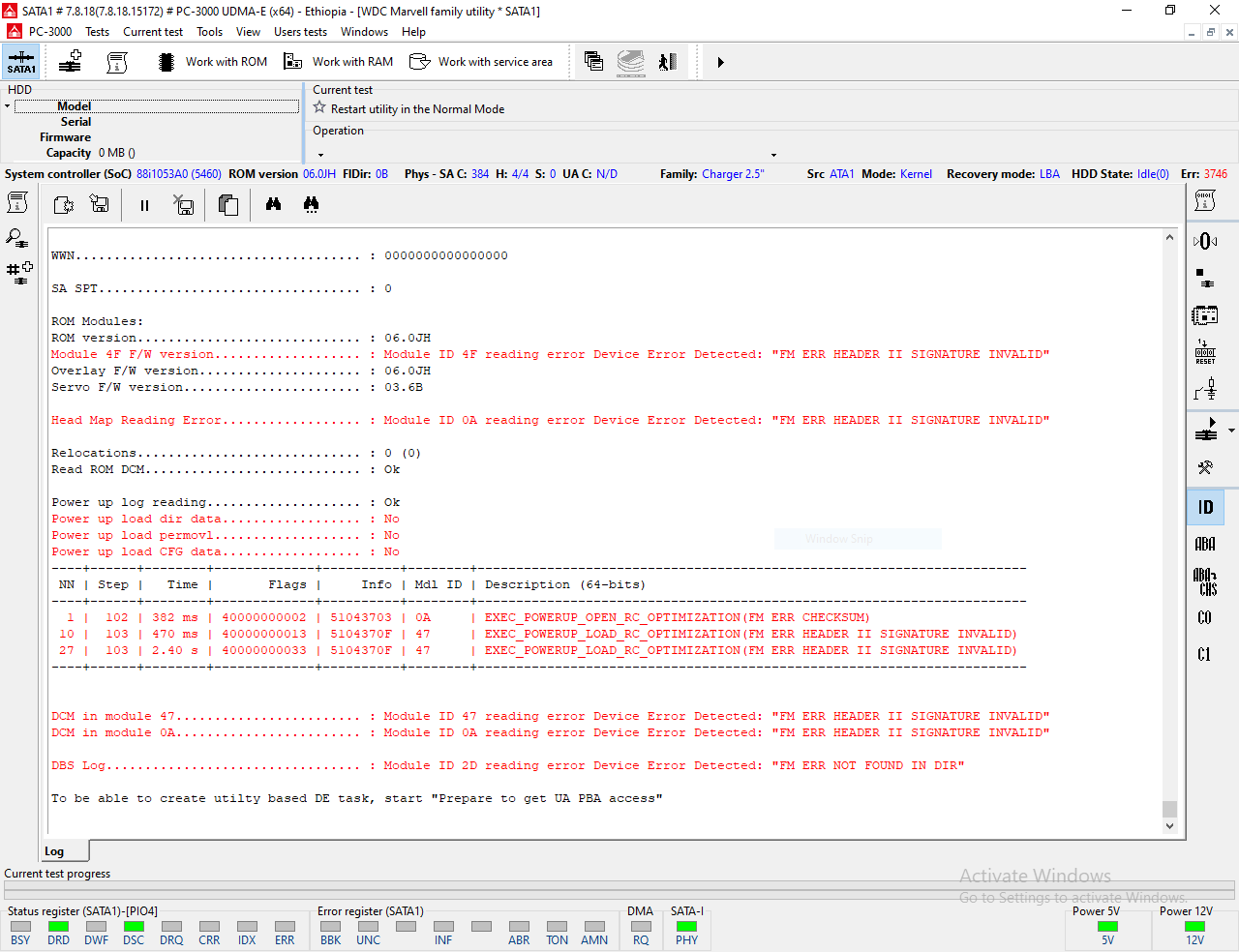Click the left sidebar hash-plus icon
Screen dimensions: 1239x952
tap(19, 272)
